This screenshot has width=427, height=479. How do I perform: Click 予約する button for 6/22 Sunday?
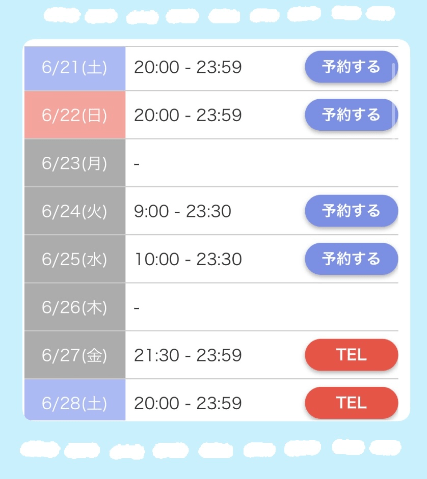[351, 115]
